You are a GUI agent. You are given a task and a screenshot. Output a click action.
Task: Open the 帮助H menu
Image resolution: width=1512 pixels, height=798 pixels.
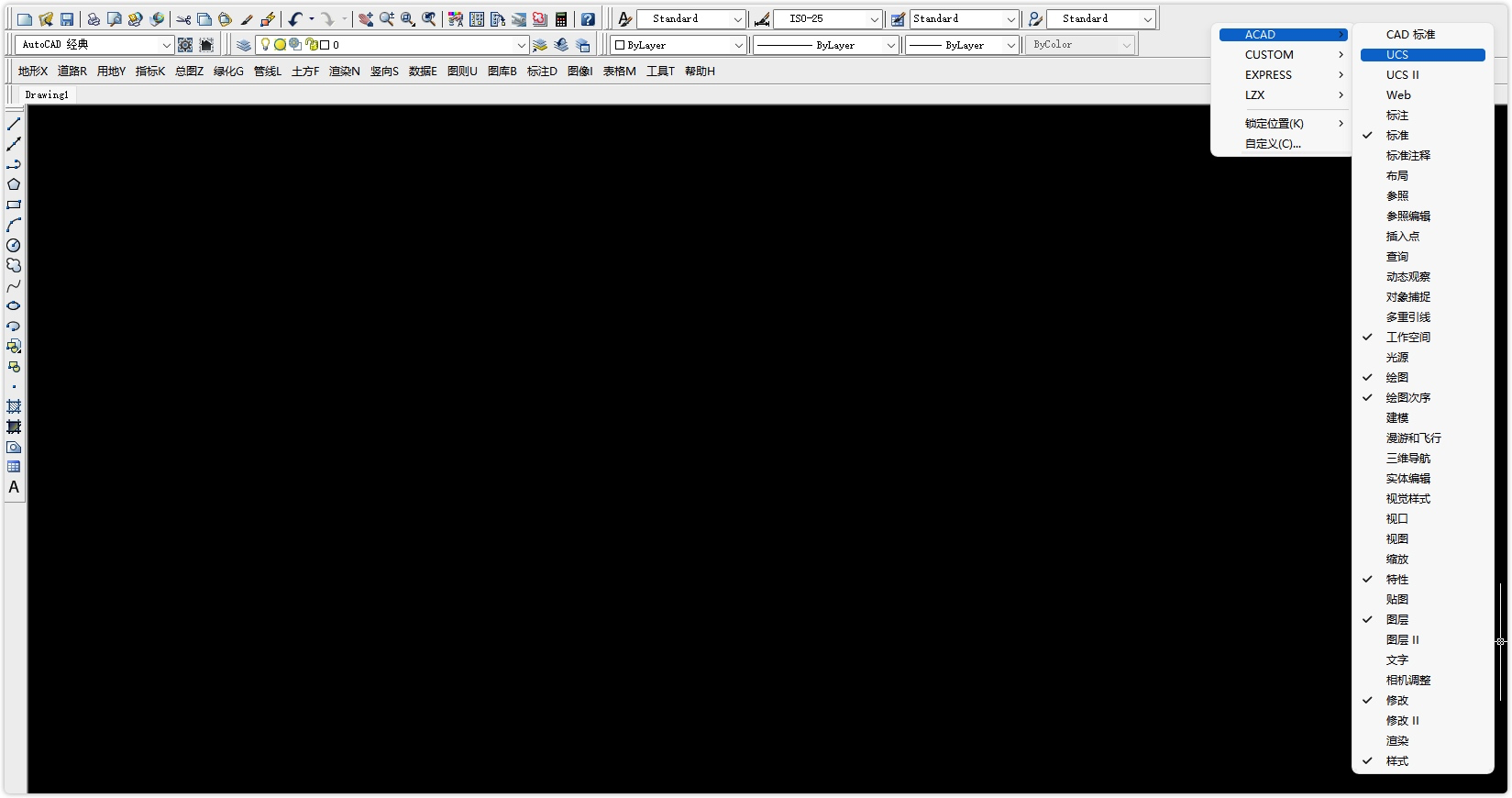[x=700, y=72]
